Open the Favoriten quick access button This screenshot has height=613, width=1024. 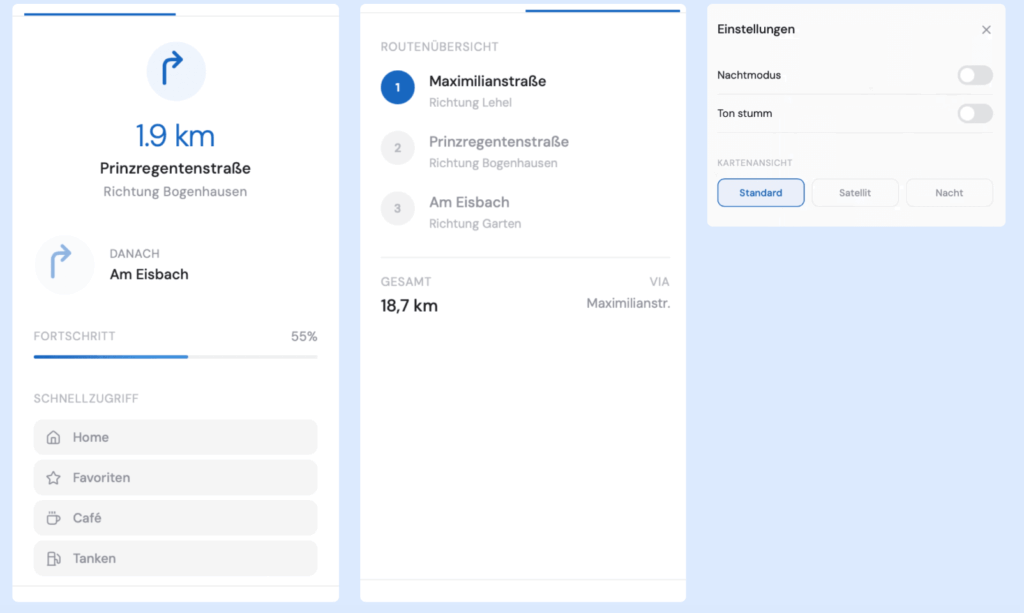click(x=175, y=478)
